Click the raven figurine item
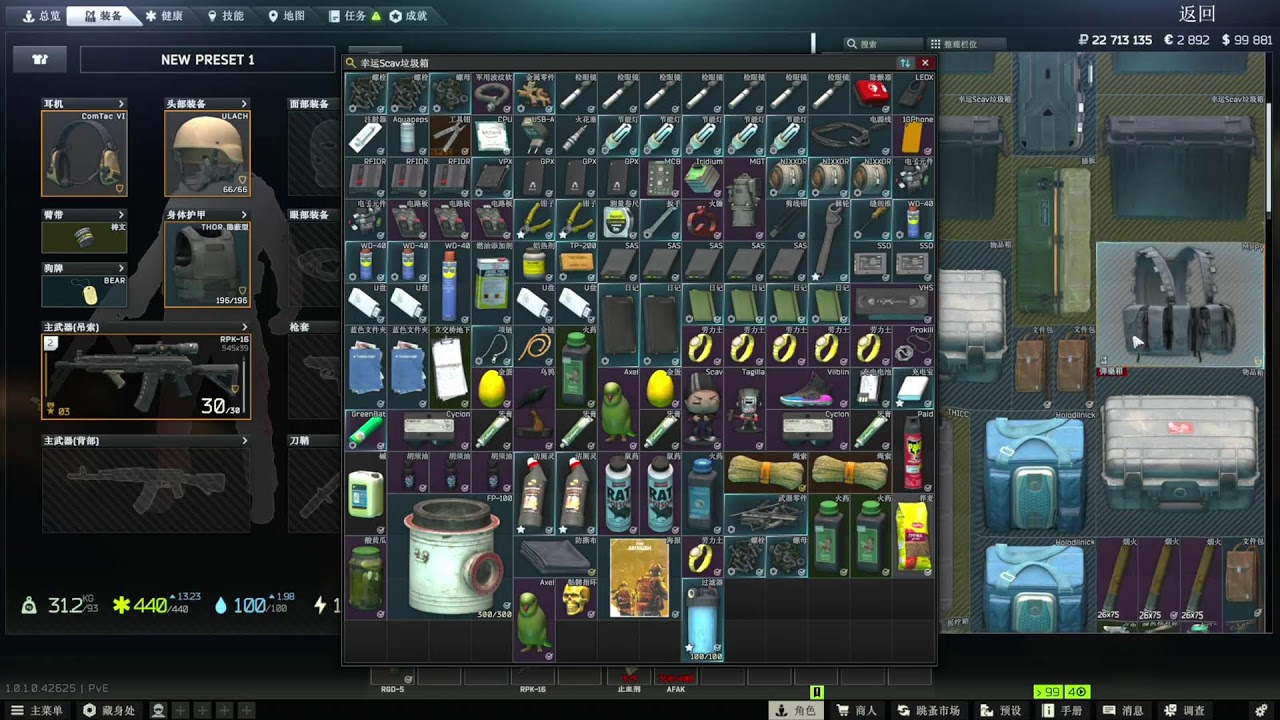This screenshot has height=720, width=1280. [534, 409]
